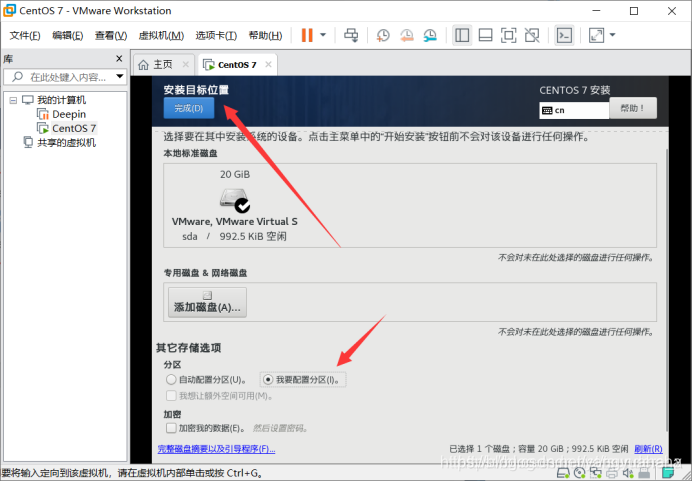Screen dimensions: 692x481
Task: Select the Deepin virtual machine
Action: (x=68, y=114)
